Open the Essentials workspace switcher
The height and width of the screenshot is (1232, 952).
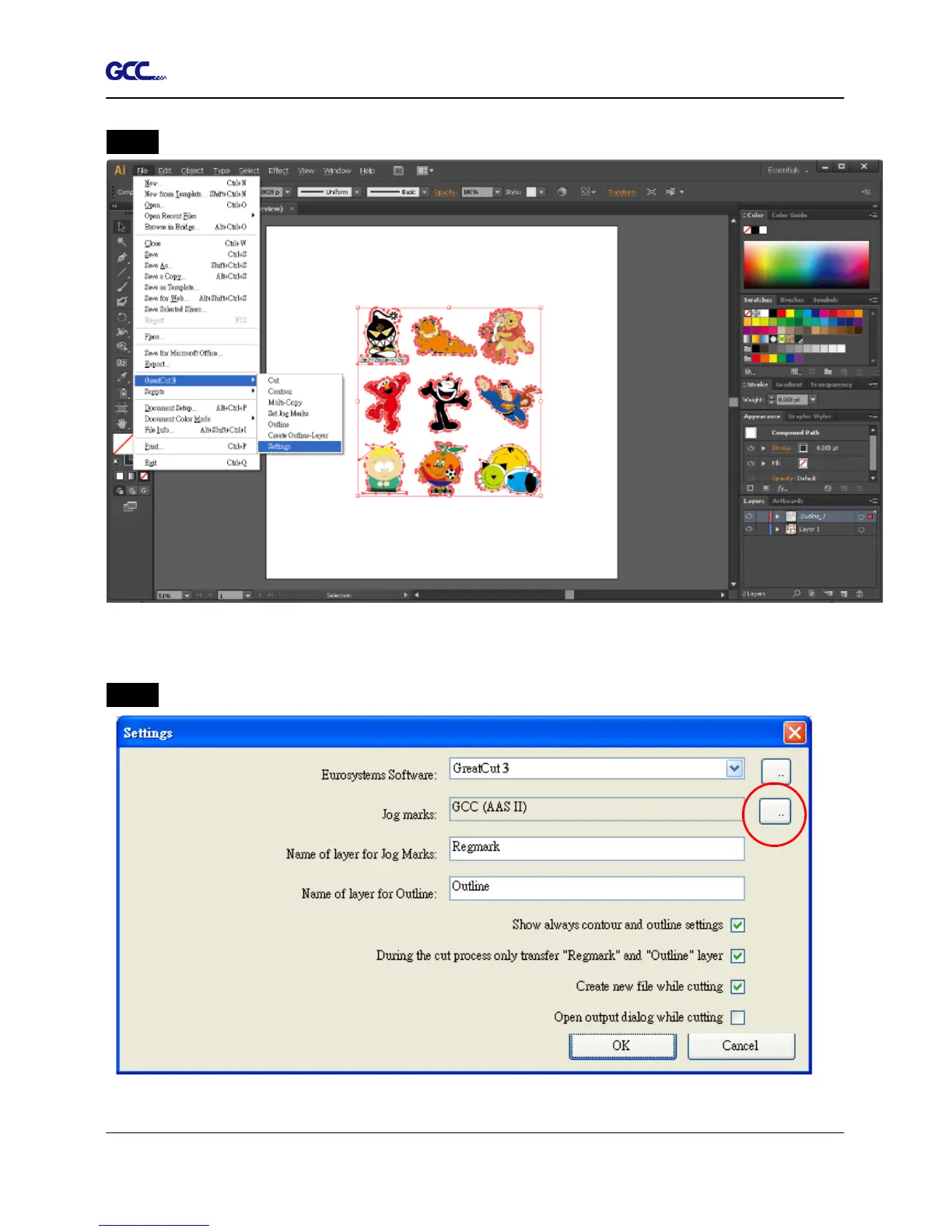[x=788, y=170]
